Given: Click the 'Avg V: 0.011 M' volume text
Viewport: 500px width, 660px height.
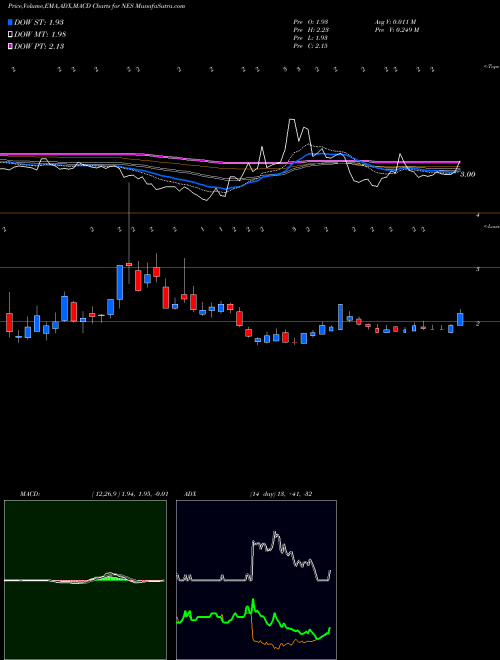Looking at the screenshot, I should click(395, 21).
